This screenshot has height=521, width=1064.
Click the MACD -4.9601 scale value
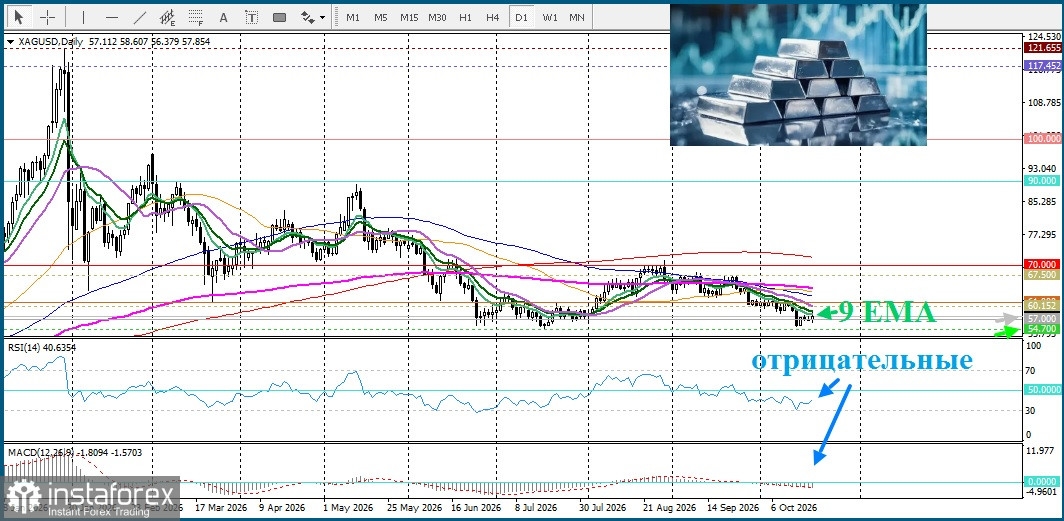pyautogui.click(x=1044, y=491)
